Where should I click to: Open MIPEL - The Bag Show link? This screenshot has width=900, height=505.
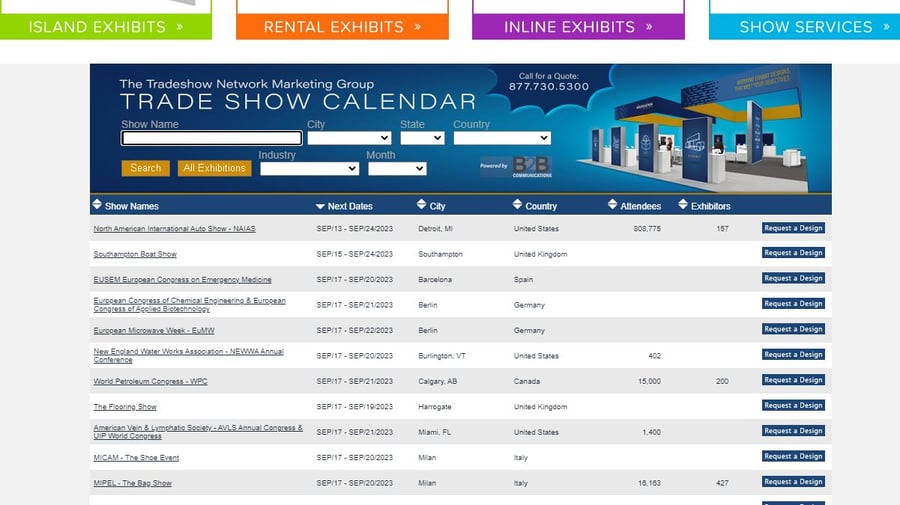[x=133, y=483]
